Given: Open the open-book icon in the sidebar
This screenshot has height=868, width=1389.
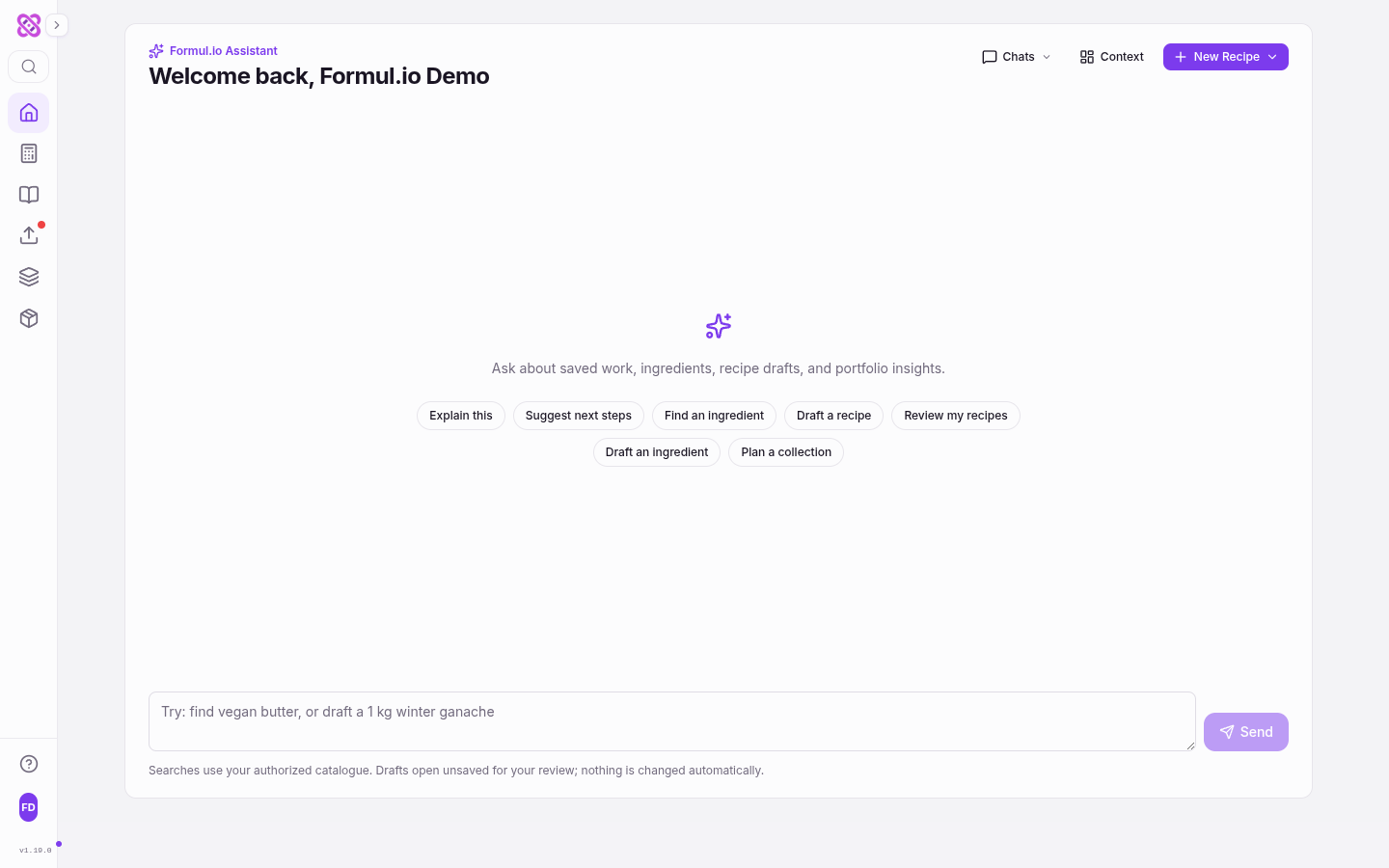Looking at the screenshot, I should 29,195.
